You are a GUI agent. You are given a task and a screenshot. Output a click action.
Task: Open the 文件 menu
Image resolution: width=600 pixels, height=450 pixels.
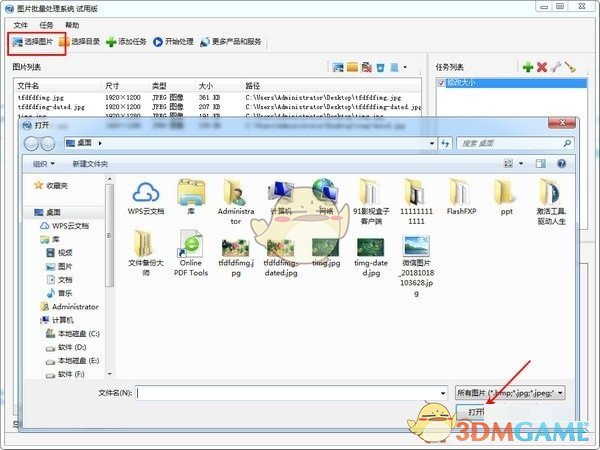[20, 25]
